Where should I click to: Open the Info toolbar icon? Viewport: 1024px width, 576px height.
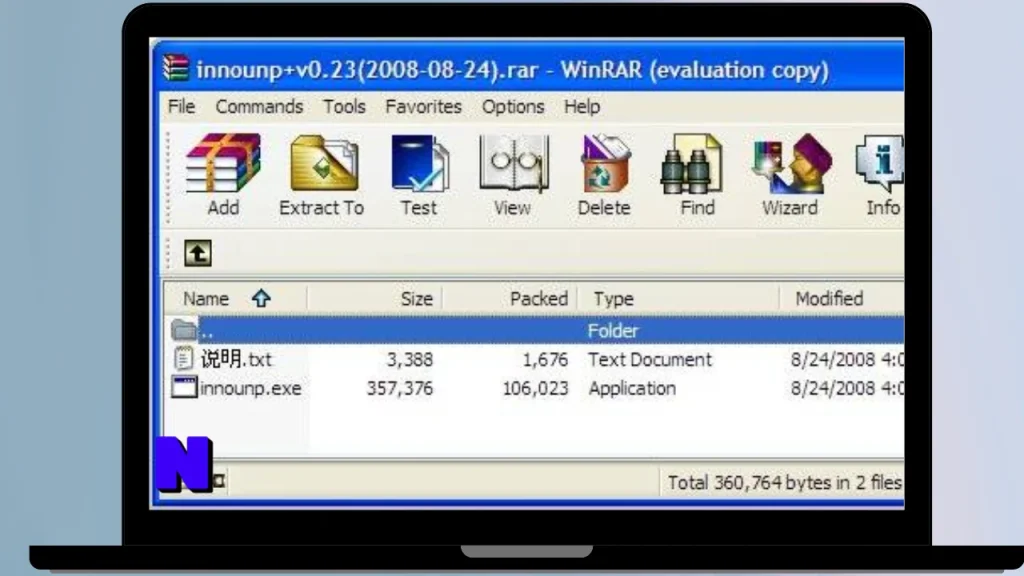[x=880, y=164]
